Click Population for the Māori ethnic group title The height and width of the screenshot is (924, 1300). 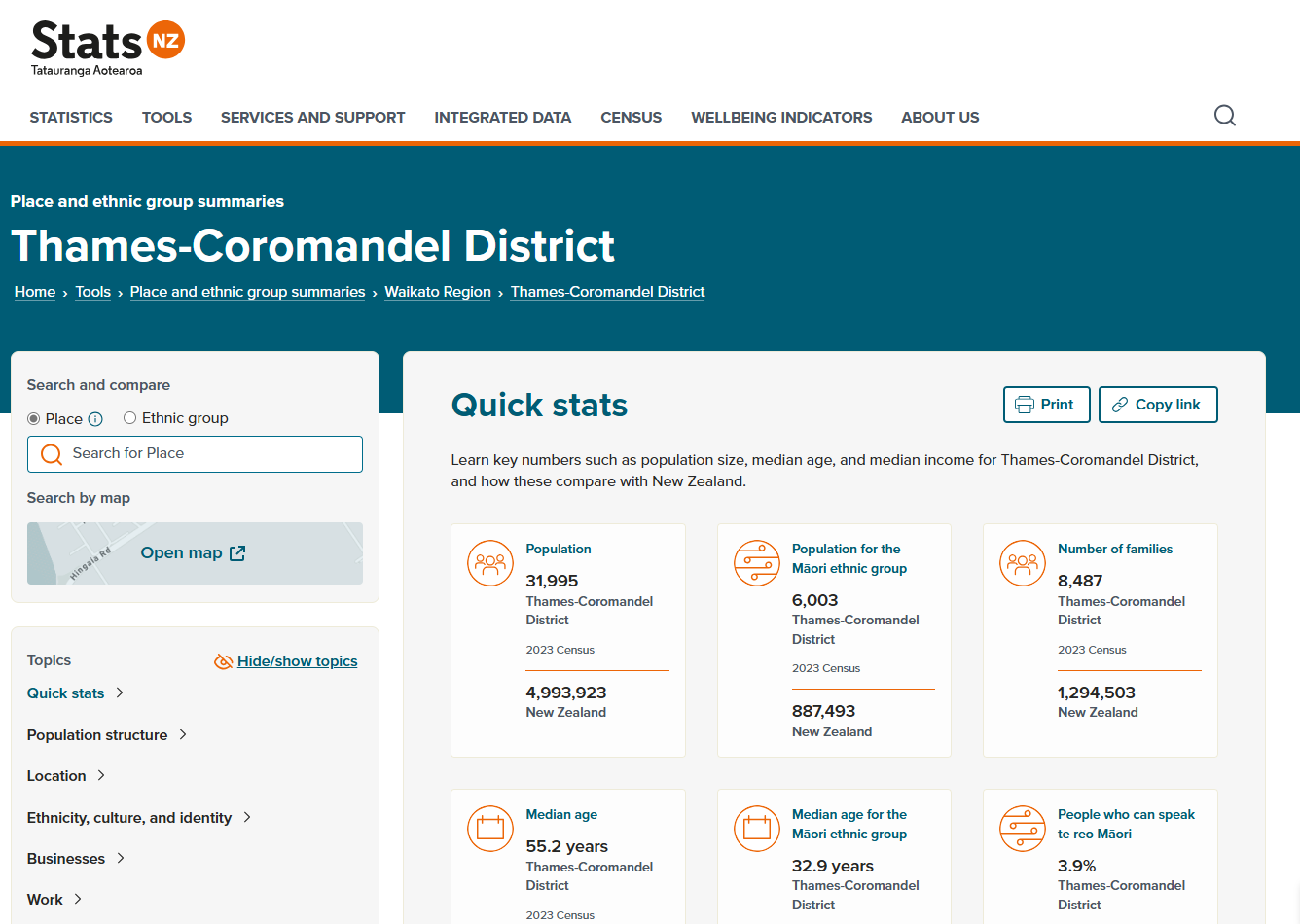click(849, 559)
